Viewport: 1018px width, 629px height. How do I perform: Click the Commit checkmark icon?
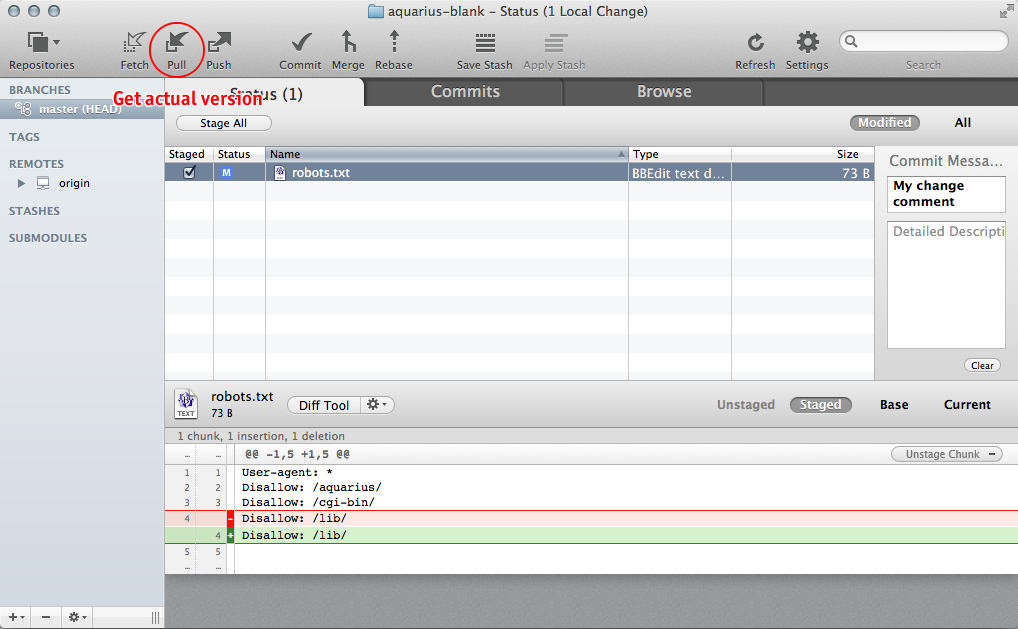pyautogui.click(x=300, y=43)
